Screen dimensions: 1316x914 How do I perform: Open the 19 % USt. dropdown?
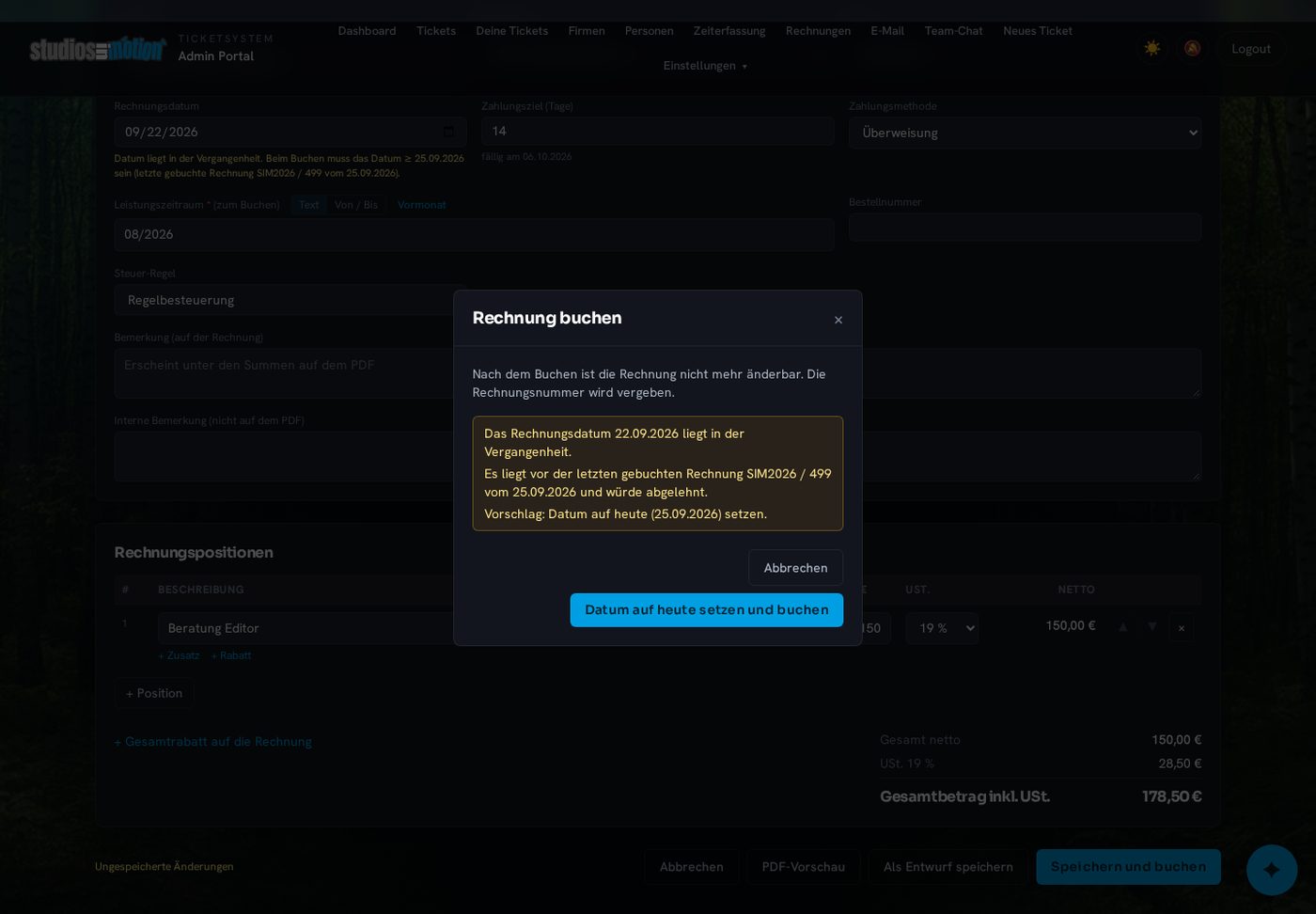[x=942, y=628]
